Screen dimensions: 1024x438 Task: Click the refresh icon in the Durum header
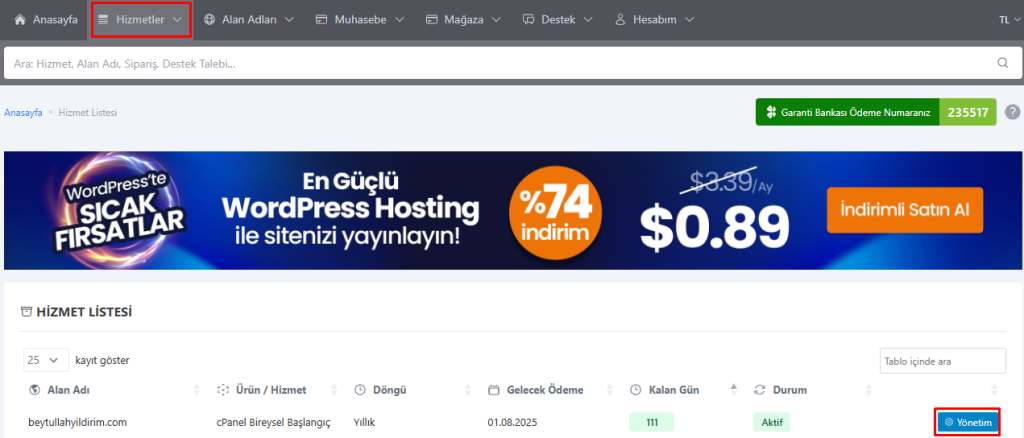759,390
